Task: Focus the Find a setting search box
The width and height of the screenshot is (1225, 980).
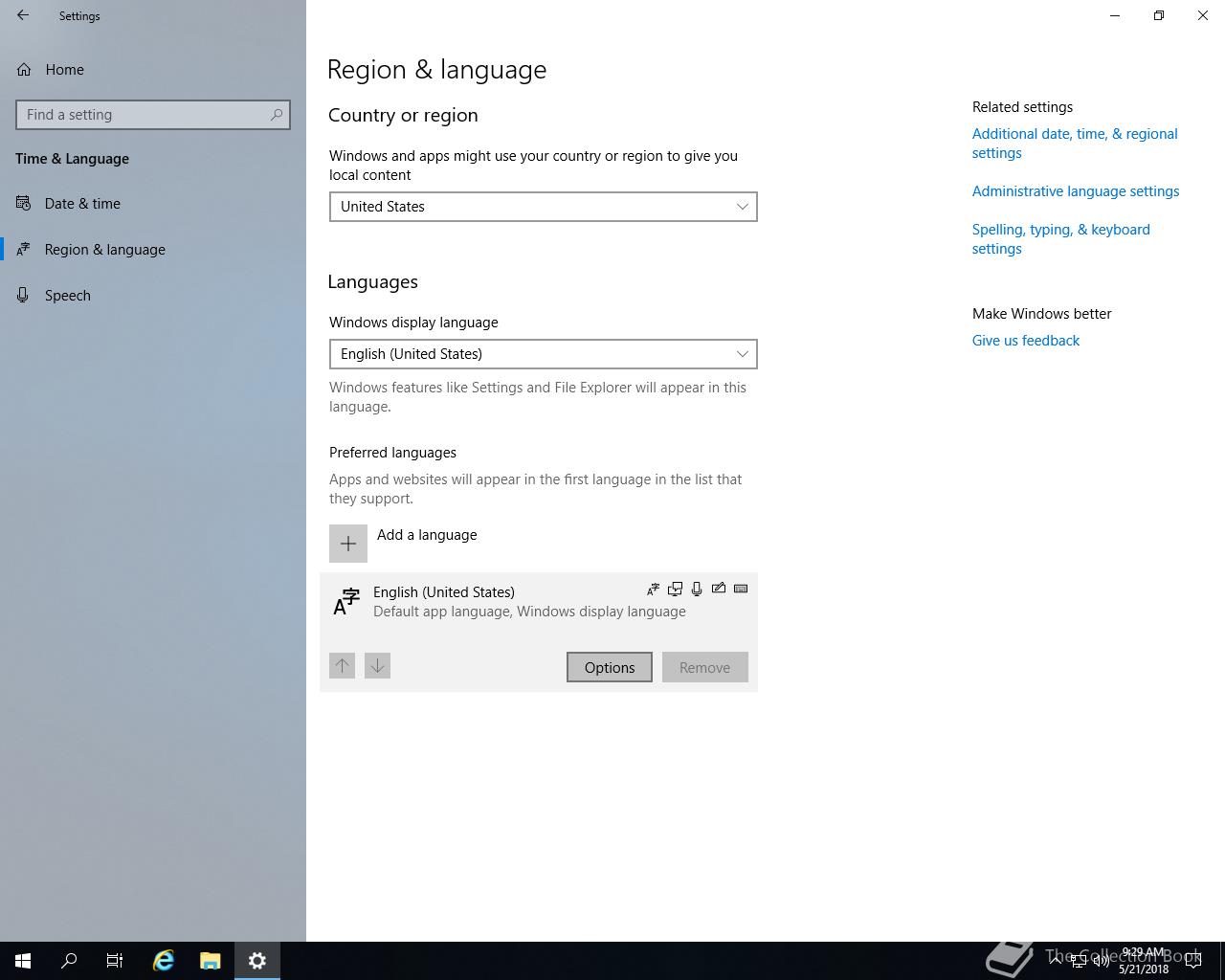Action: (x=153, y=115)
